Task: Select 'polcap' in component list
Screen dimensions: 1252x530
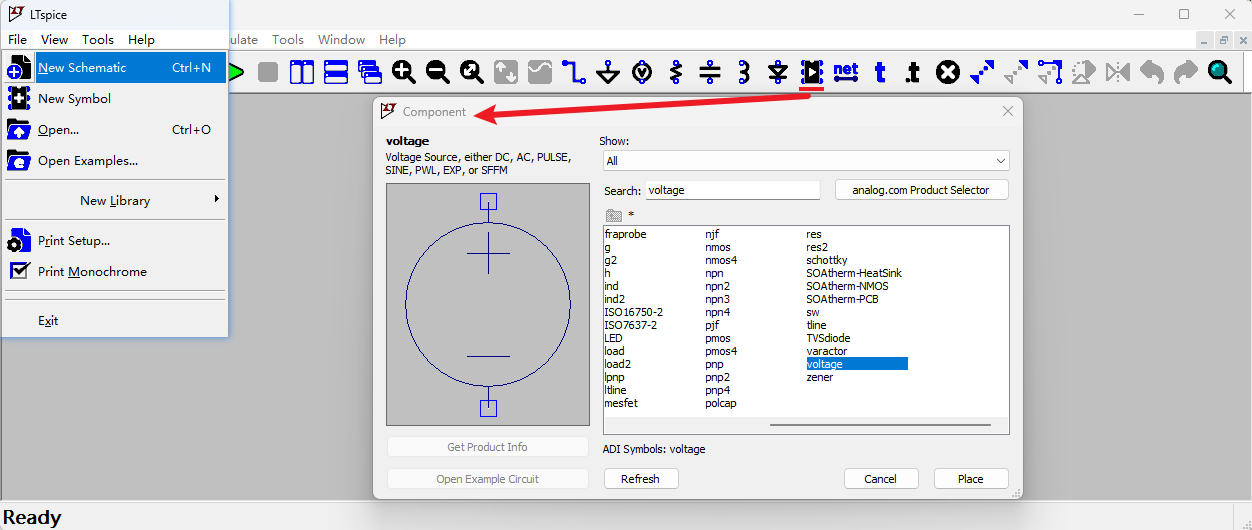Action: pyautogui.click(x=721, y=403)
